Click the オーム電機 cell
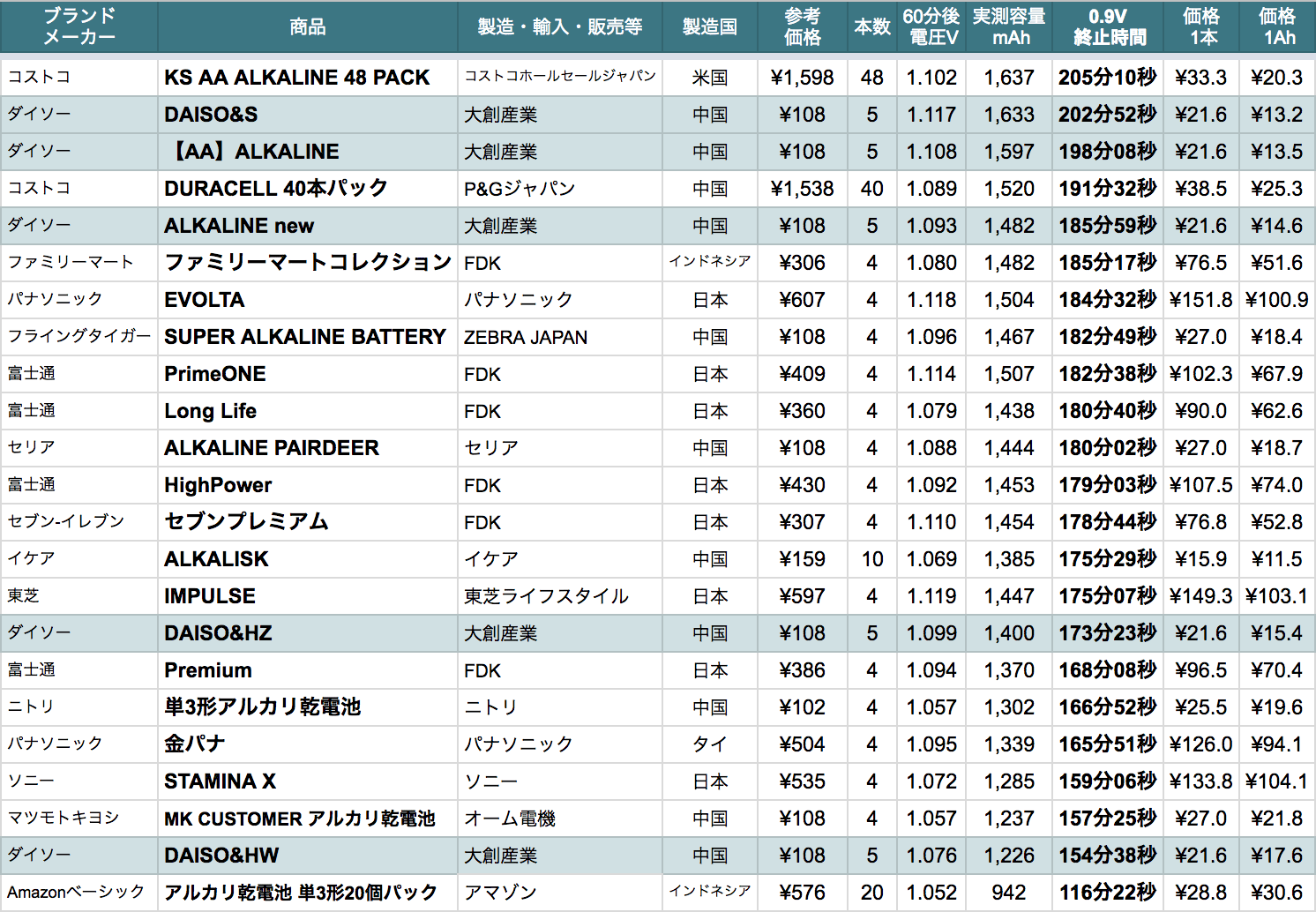 (560, 819)
